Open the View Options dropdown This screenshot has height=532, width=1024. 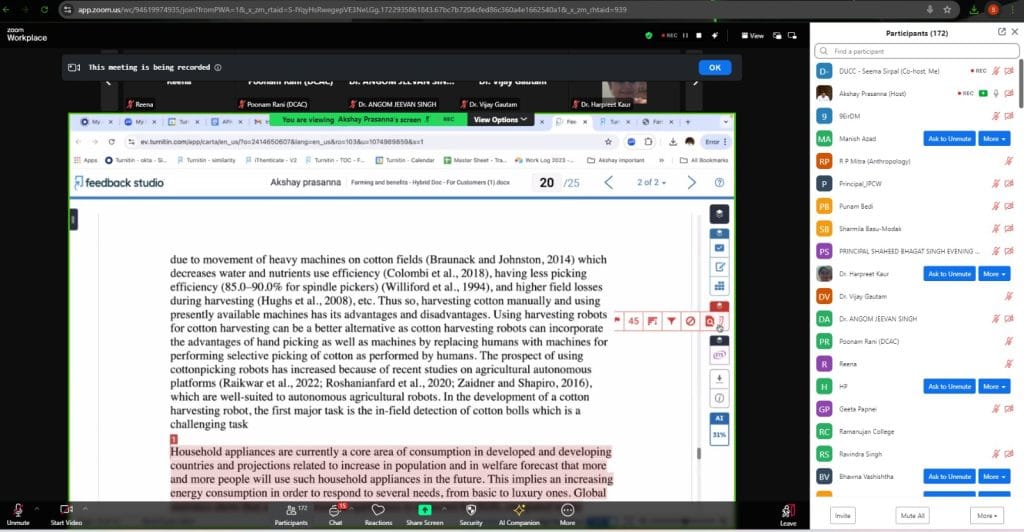coord(500,119)
